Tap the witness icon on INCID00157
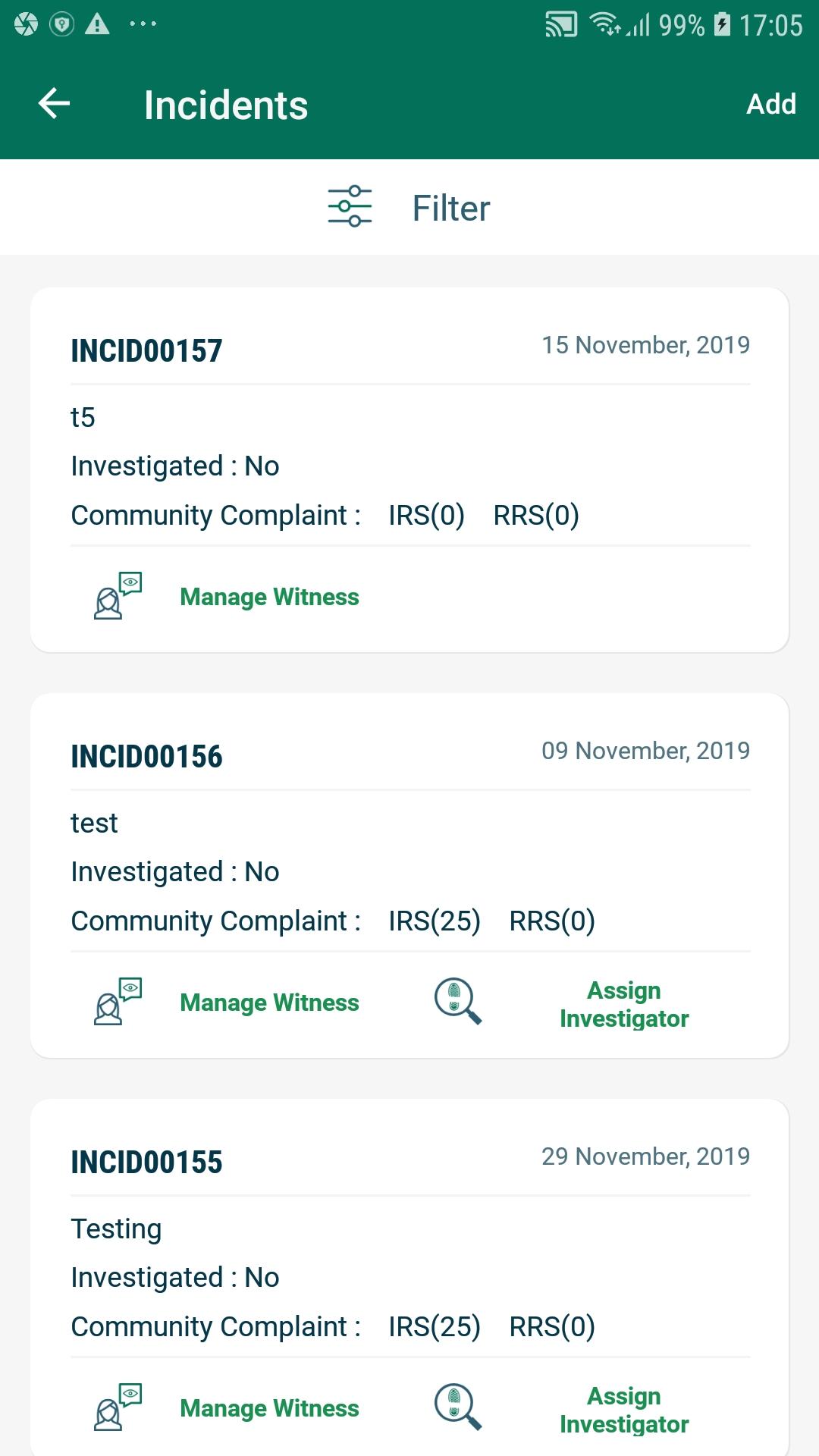Screen dimensions: 819x1456 [118, 596]
